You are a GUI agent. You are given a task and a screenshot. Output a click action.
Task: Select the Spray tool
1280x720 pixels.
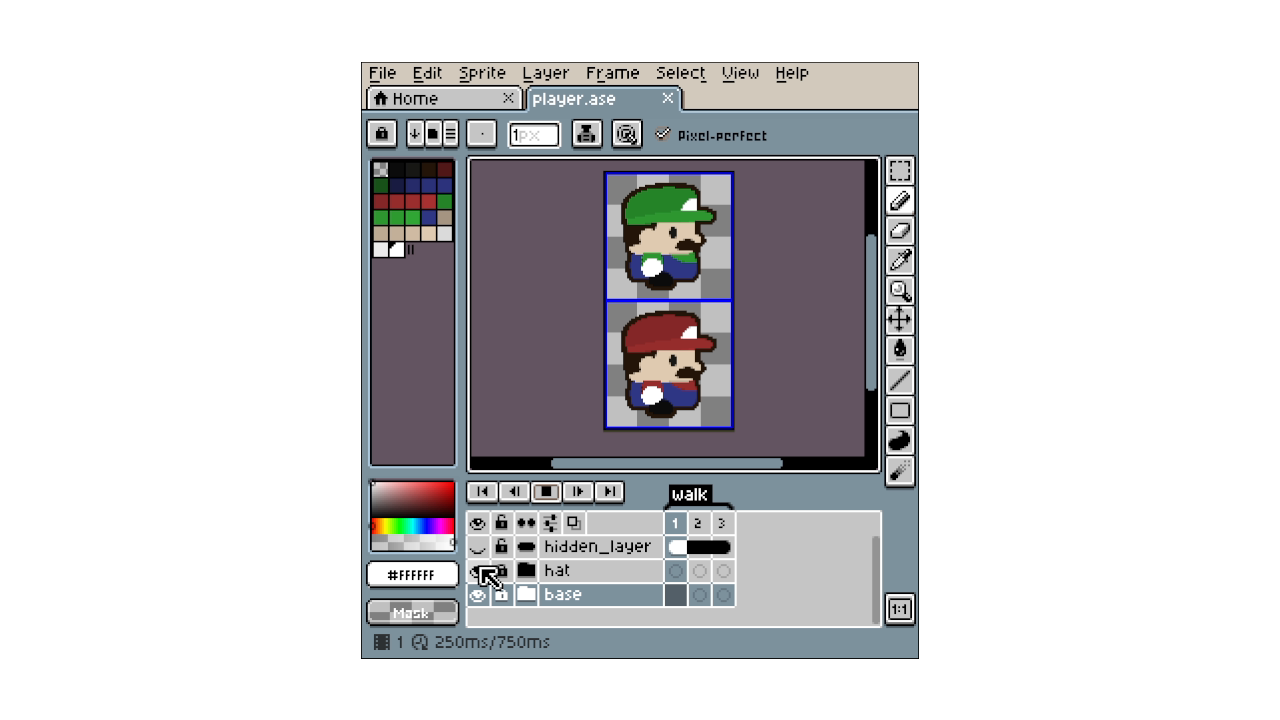[x=900, y=470]
